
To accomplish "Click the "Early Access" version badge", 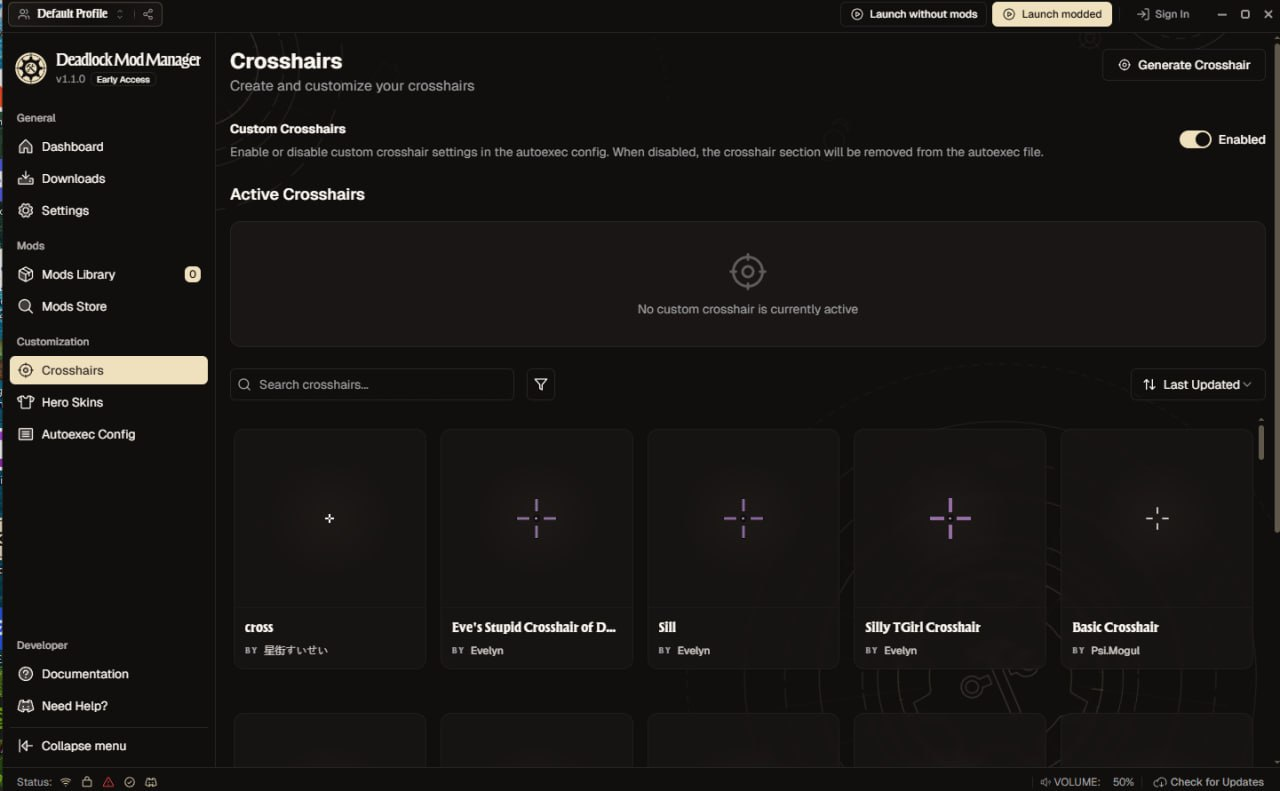I will pyautogui.click(x=123, y=80).
